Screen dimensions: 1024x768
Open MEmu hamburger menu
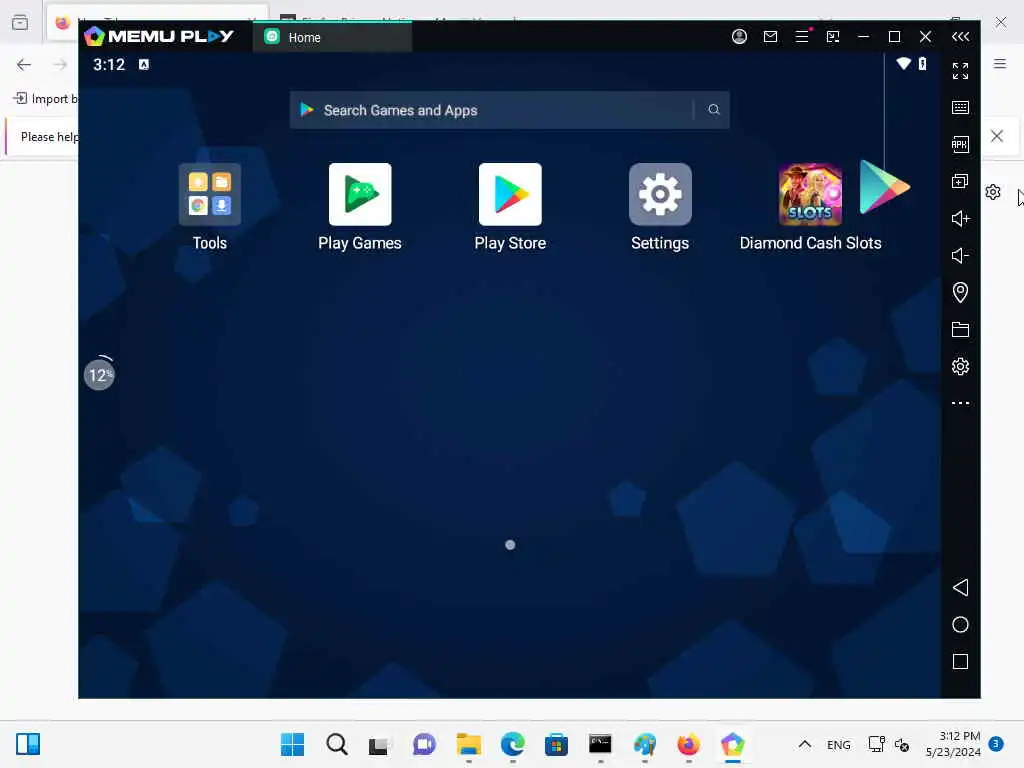[802, 37]
